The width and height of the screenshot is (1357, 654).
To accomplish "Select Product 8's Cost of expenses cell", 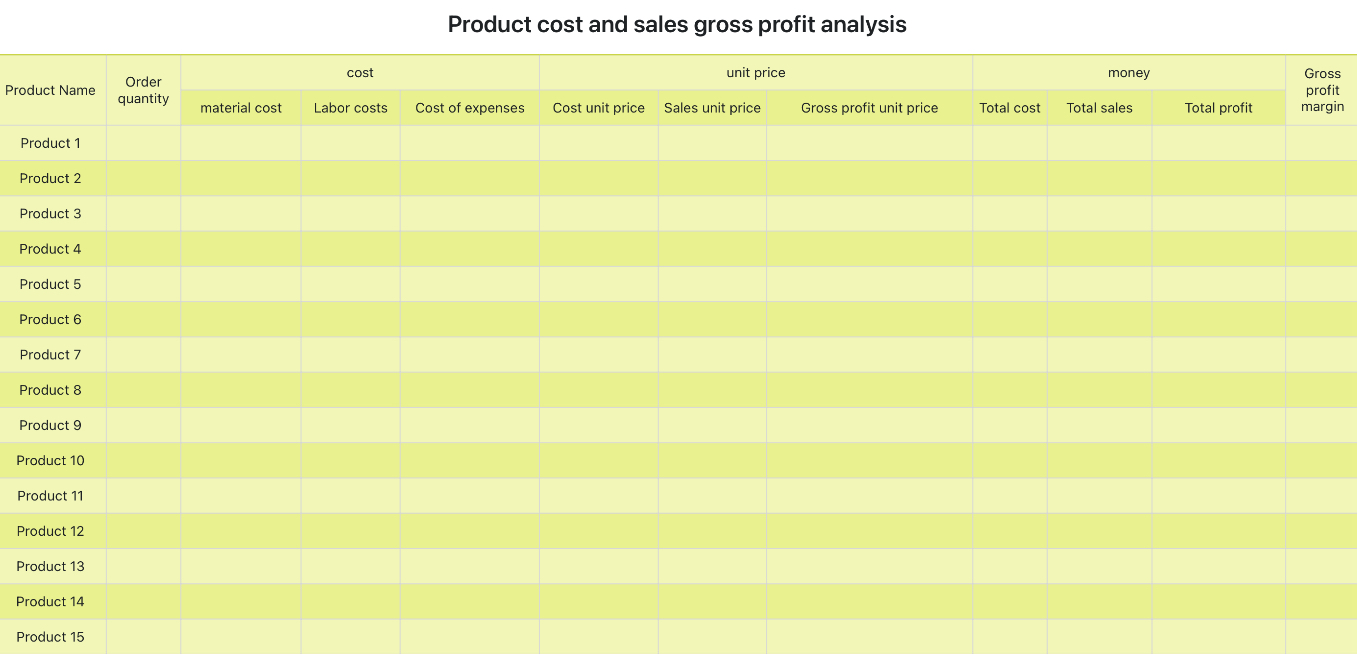I will coord(470,390).
